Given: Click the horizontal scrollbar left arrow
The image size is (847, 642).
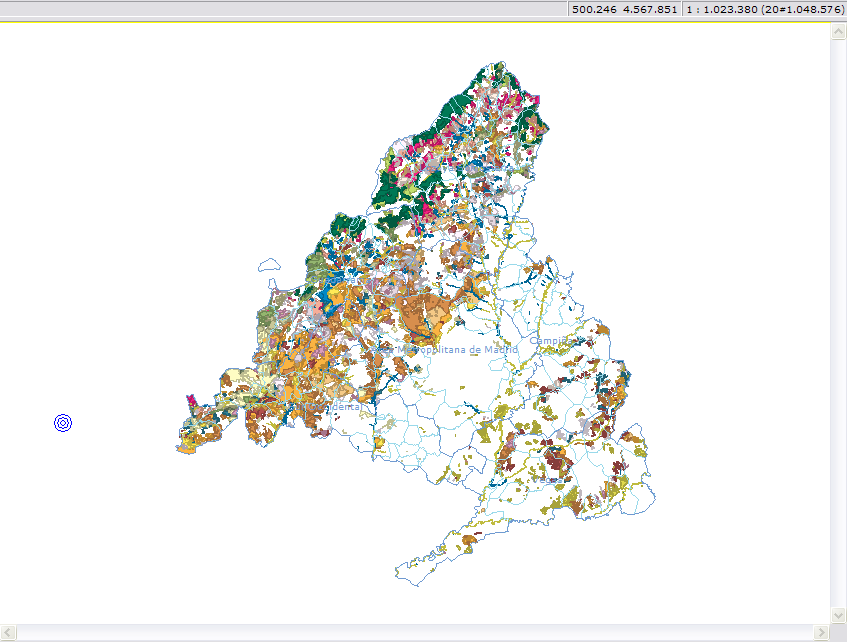Looking at the screenshot, I should [9, 633].
